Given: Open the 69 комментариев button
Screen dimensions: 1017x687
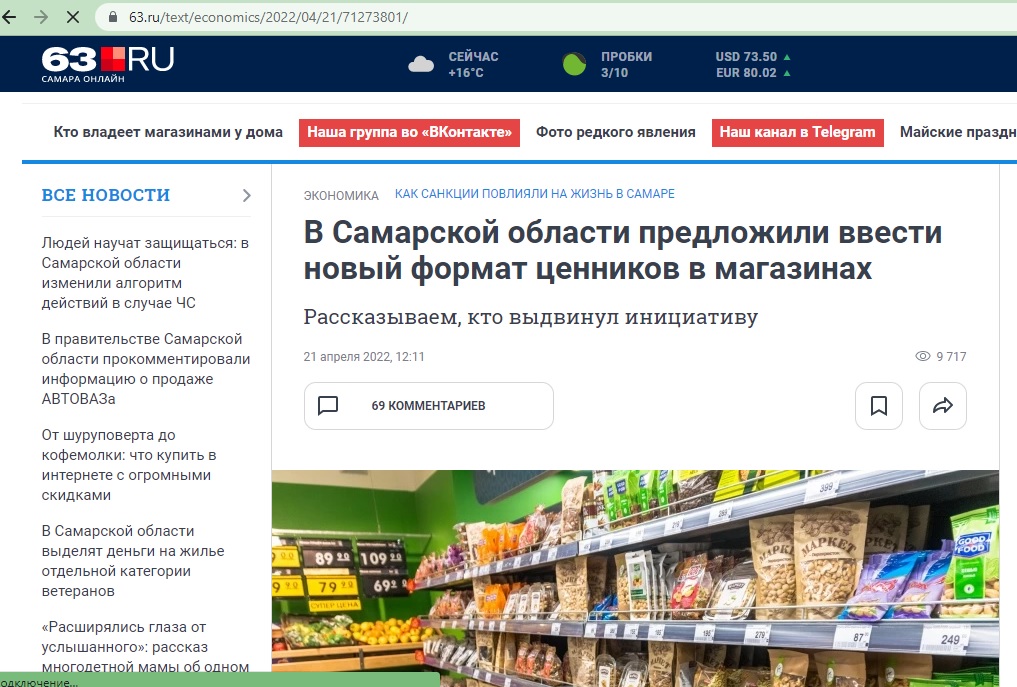Looking at the screenshot, I should click(x=428, y=406).
